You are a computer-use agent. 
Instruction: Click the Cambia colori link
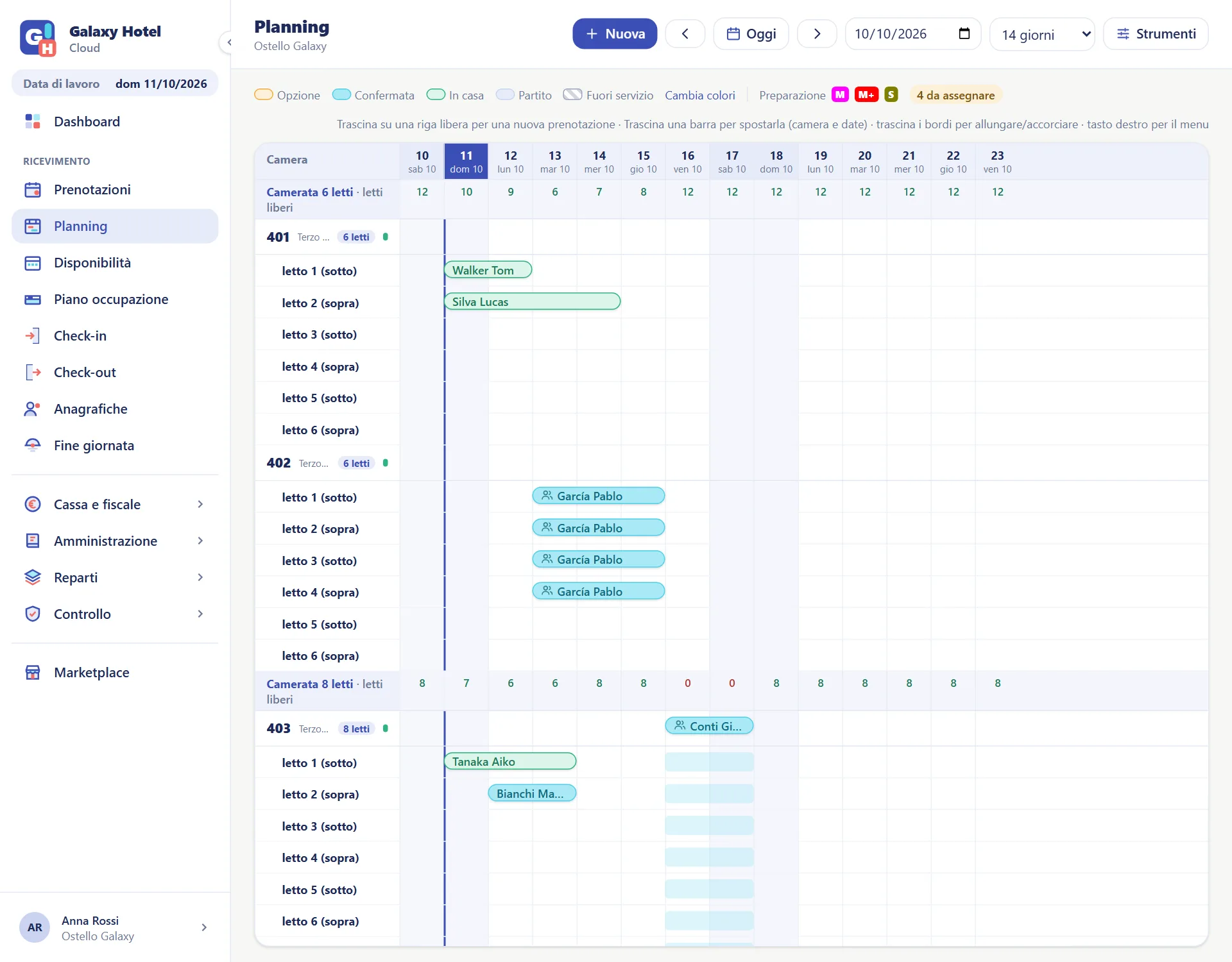699,95
